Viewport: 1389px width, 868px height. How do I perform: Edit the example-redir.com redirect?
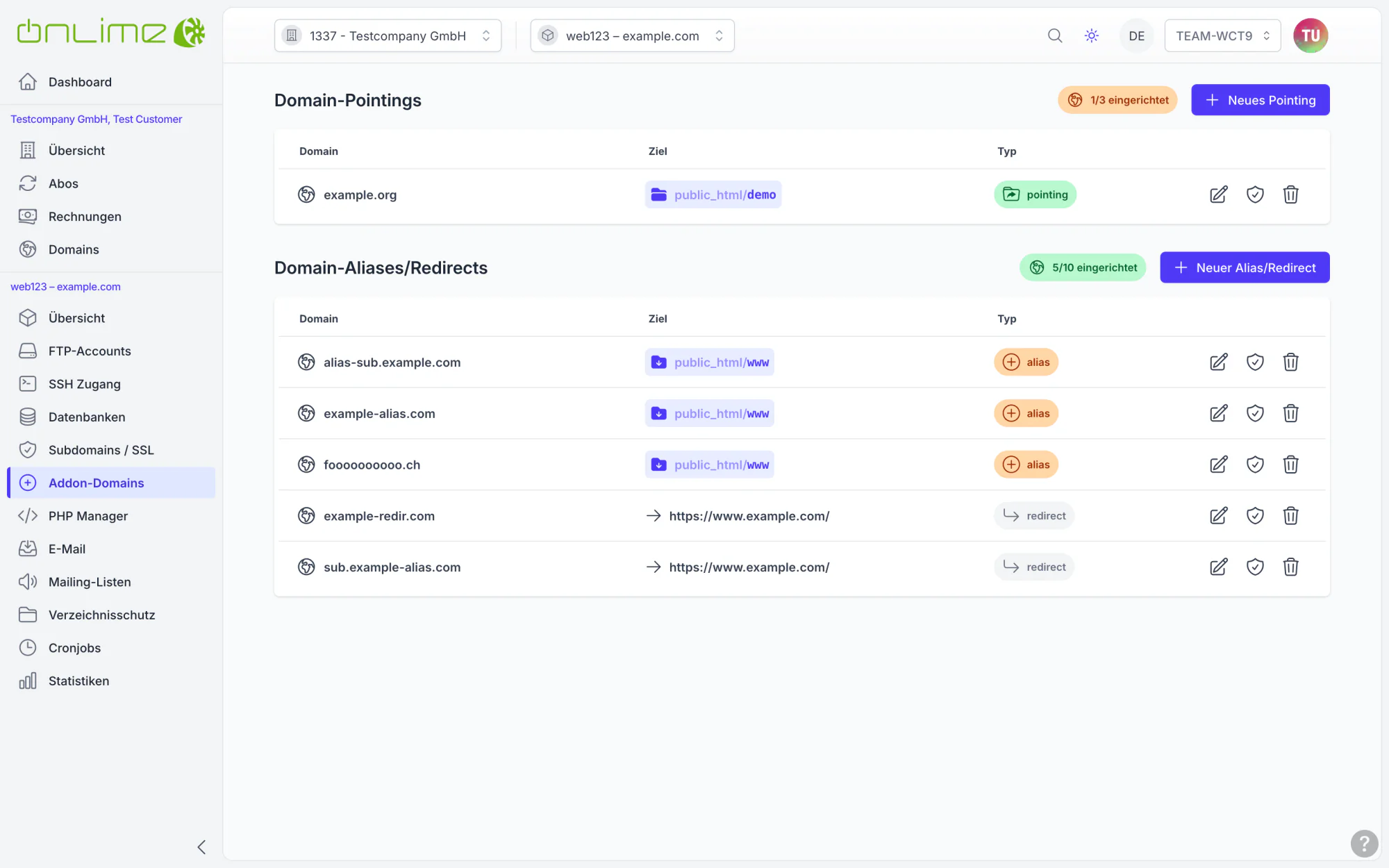[x=1219, y=516]
